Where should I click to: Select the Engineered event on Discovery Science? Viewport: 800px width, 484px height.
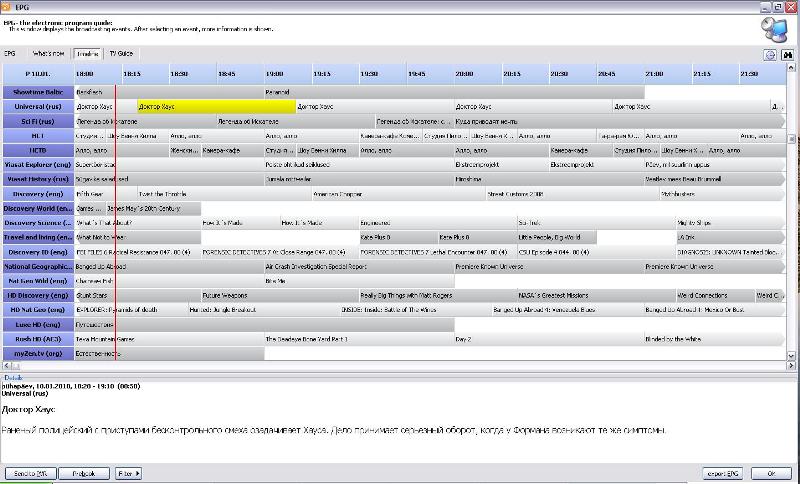point(438,223)
